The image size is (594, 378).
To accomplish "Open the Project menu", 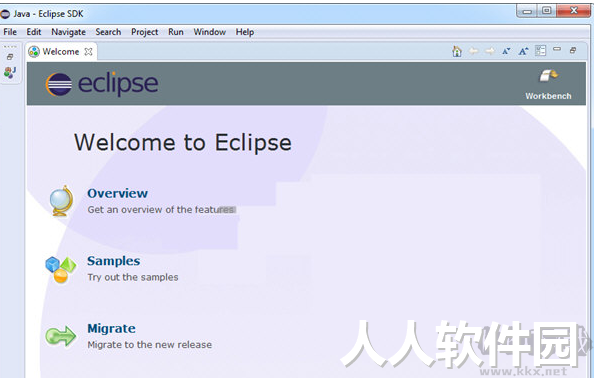I will click(x=144, y=32).
